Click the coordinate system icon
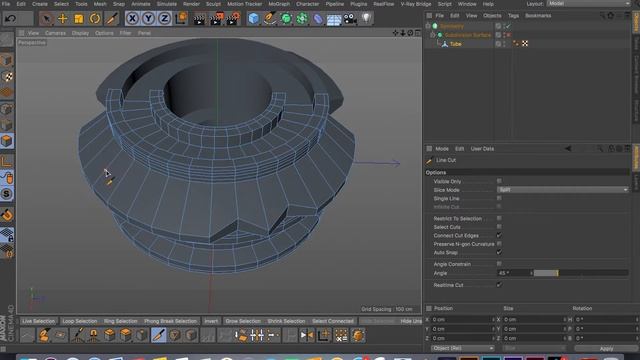Viewport: 640px width, 360px height. coord(181,18)
